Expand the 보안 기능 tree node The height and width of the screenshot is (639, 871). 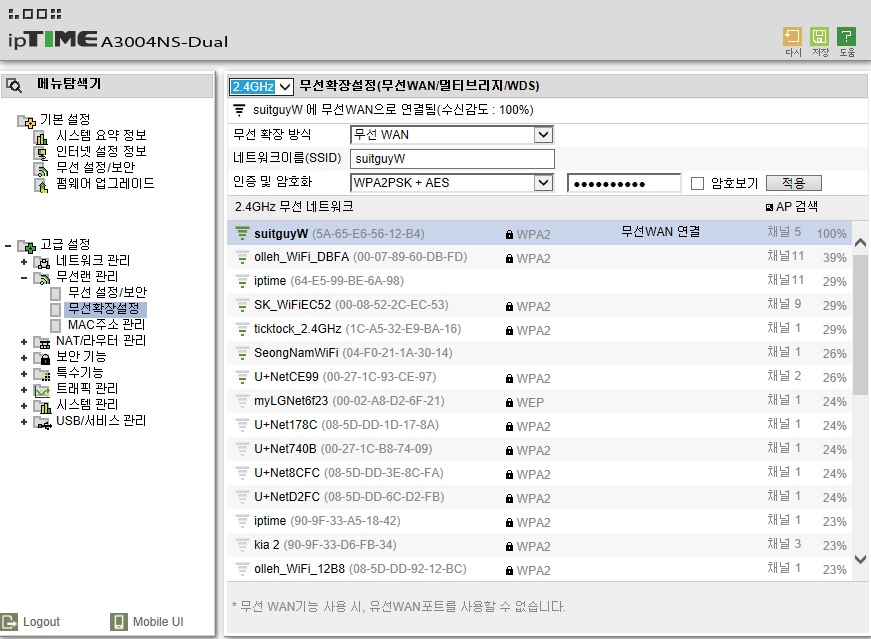point(24,358)
